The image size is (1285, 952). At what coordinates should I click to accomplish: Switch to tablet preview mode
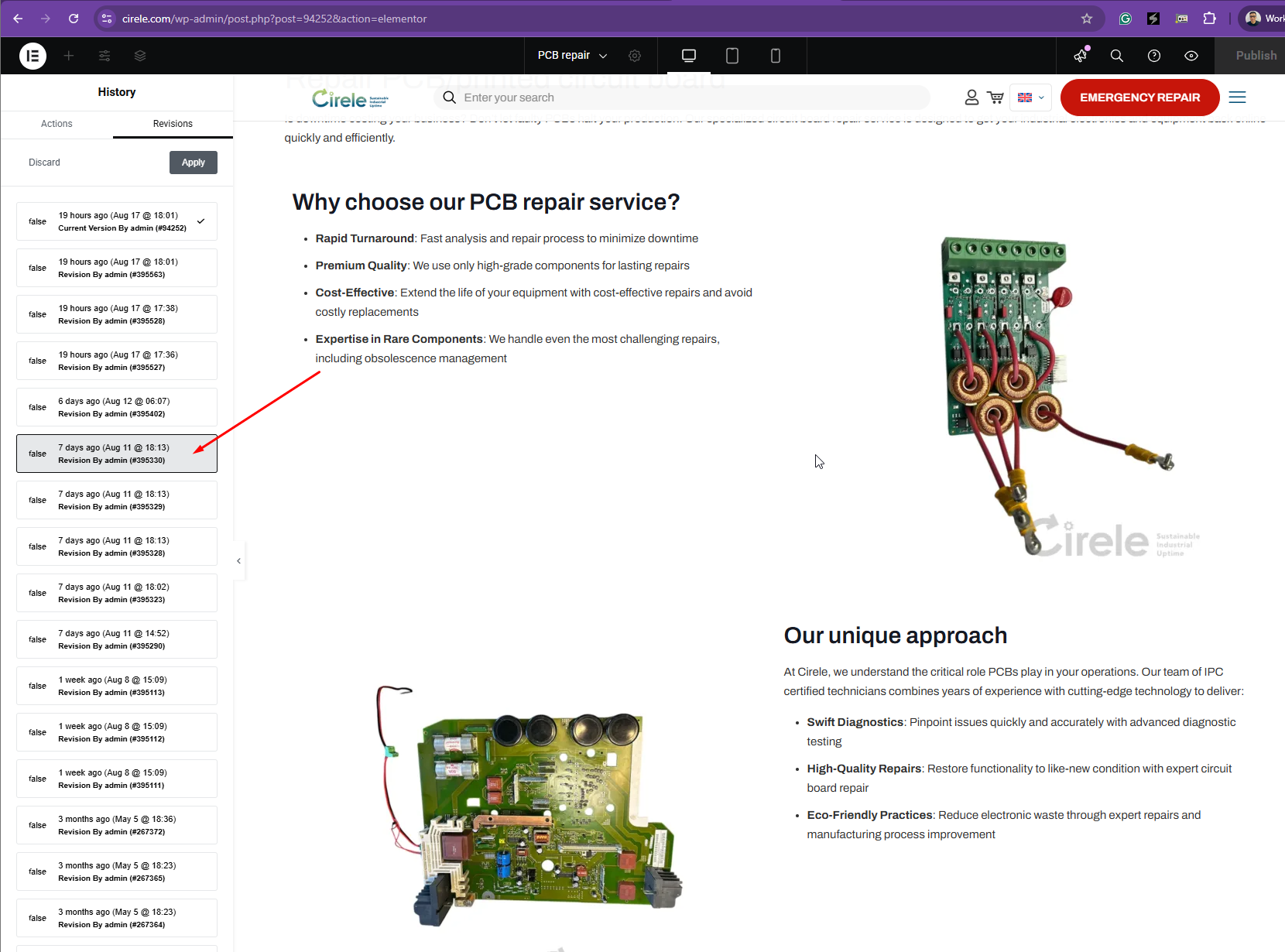[732, 56]
